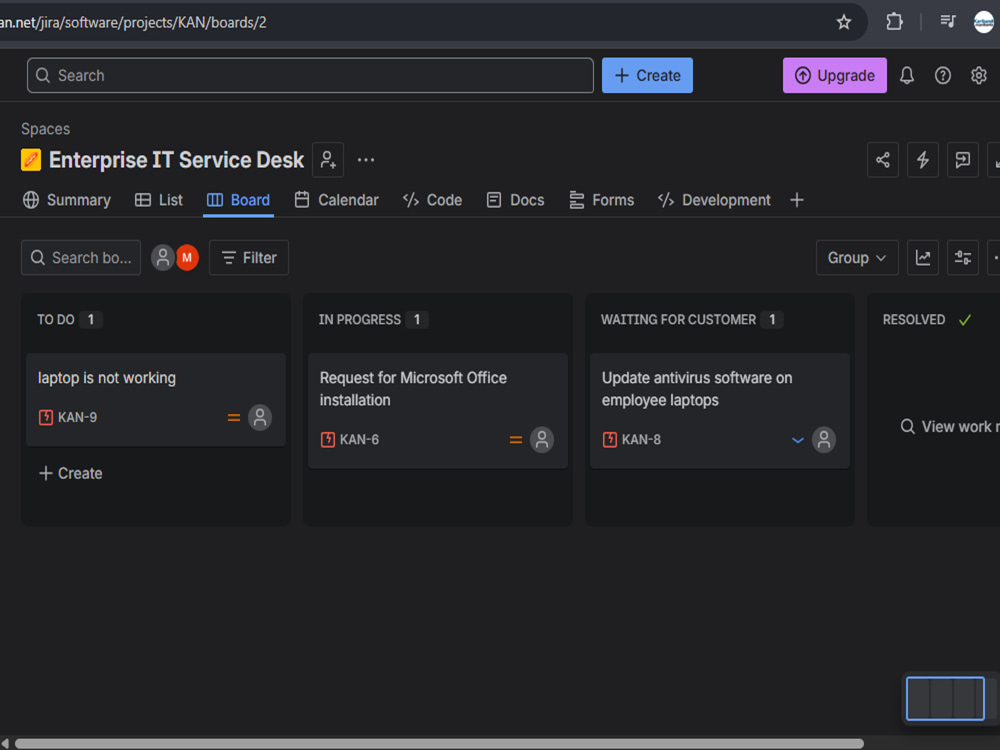Image resolution: width=1000 pixels, height=750 pixels.
Task: Expand the Group dropdown
Action: point(857,258)
